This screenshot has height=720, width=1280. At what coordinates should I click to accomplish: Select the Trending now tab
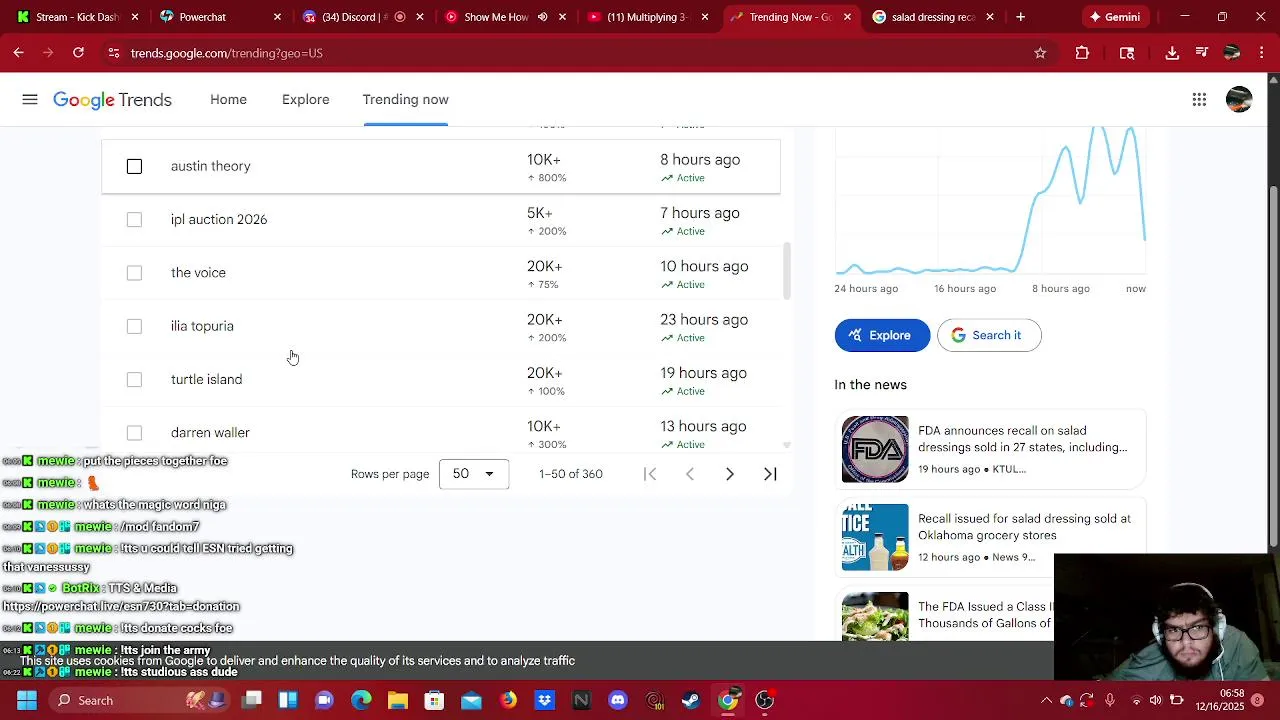coord(405,99)
